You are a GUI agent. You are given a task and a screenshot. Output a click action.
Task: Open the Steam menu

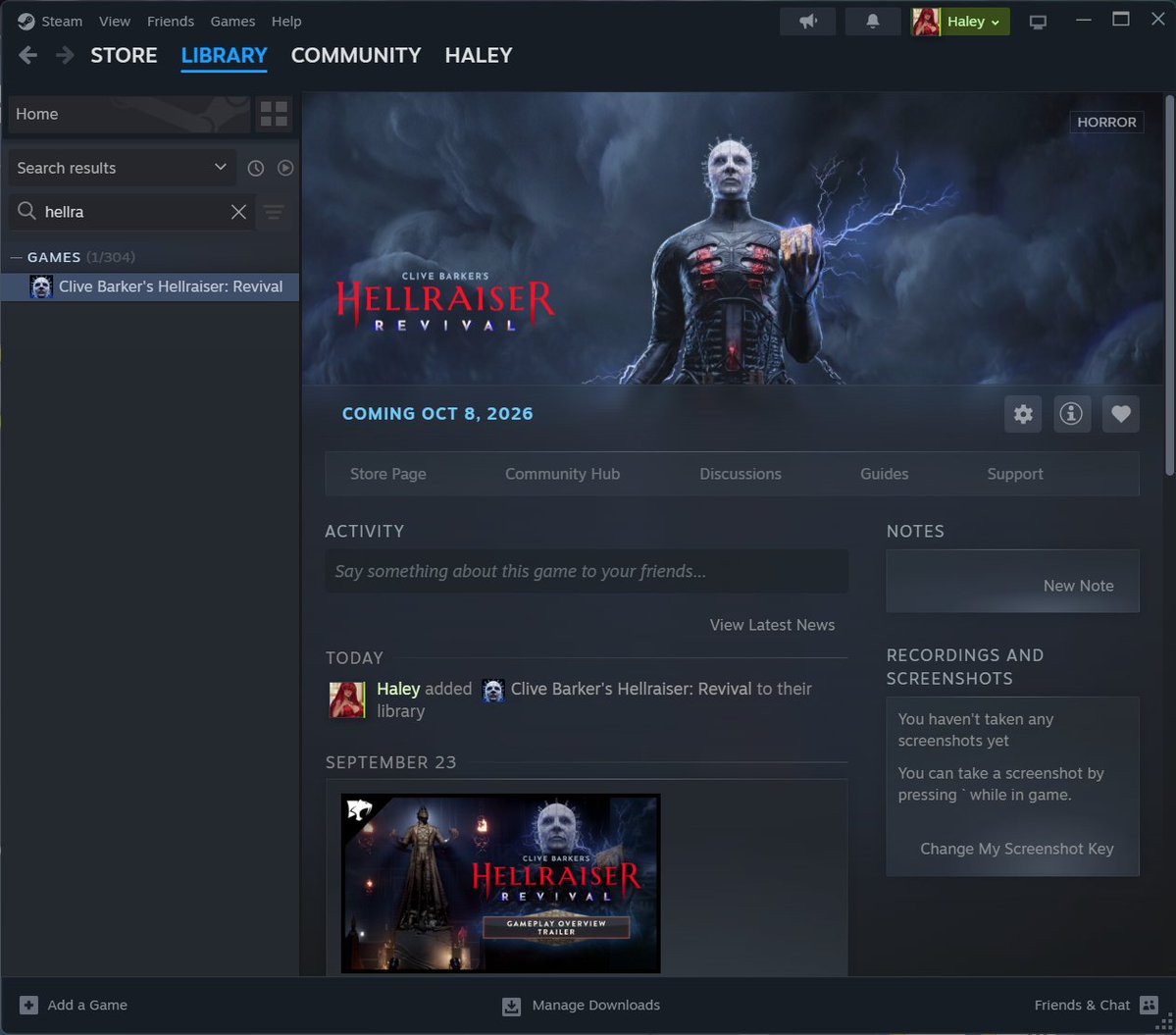[62, 22]
